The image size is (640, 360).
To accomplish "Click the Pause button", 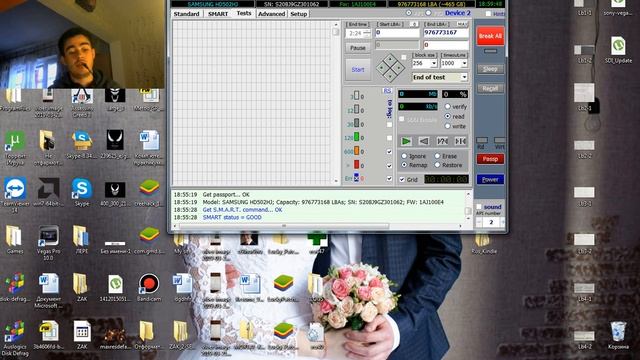I will 358,48.
